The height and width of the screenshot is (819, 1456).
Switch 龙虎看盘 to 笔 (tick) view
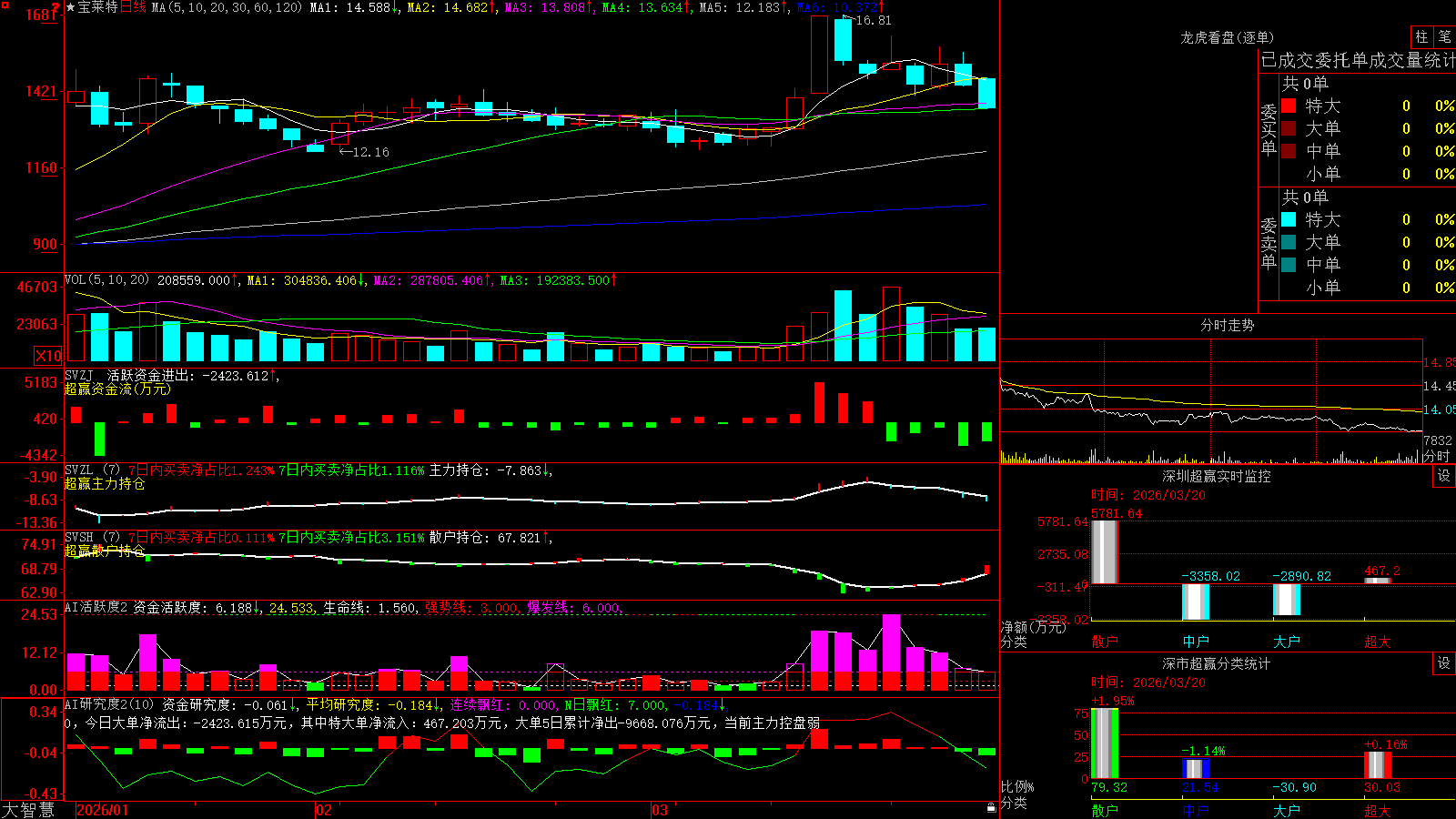(1444, 36)
